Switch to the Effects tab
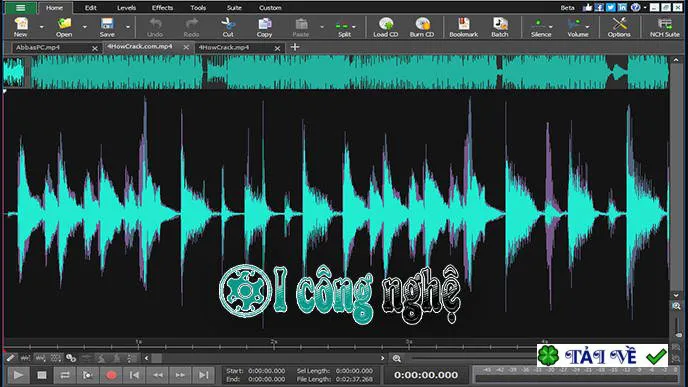The width and height of the screenshot is (688, 387). 162,8
